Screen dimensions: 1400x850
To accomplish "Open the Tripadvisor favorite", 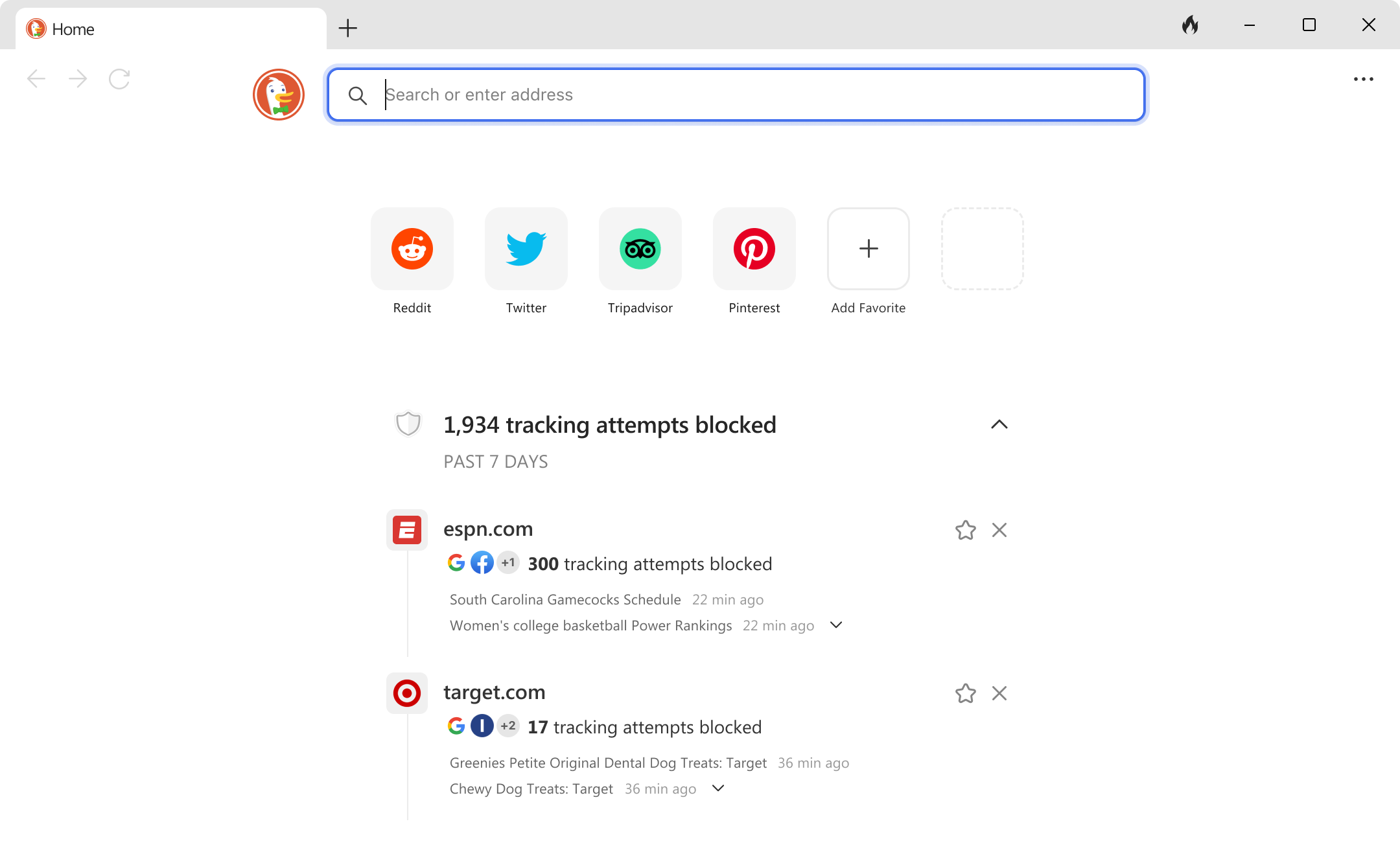I will click(x=640, y=249).
